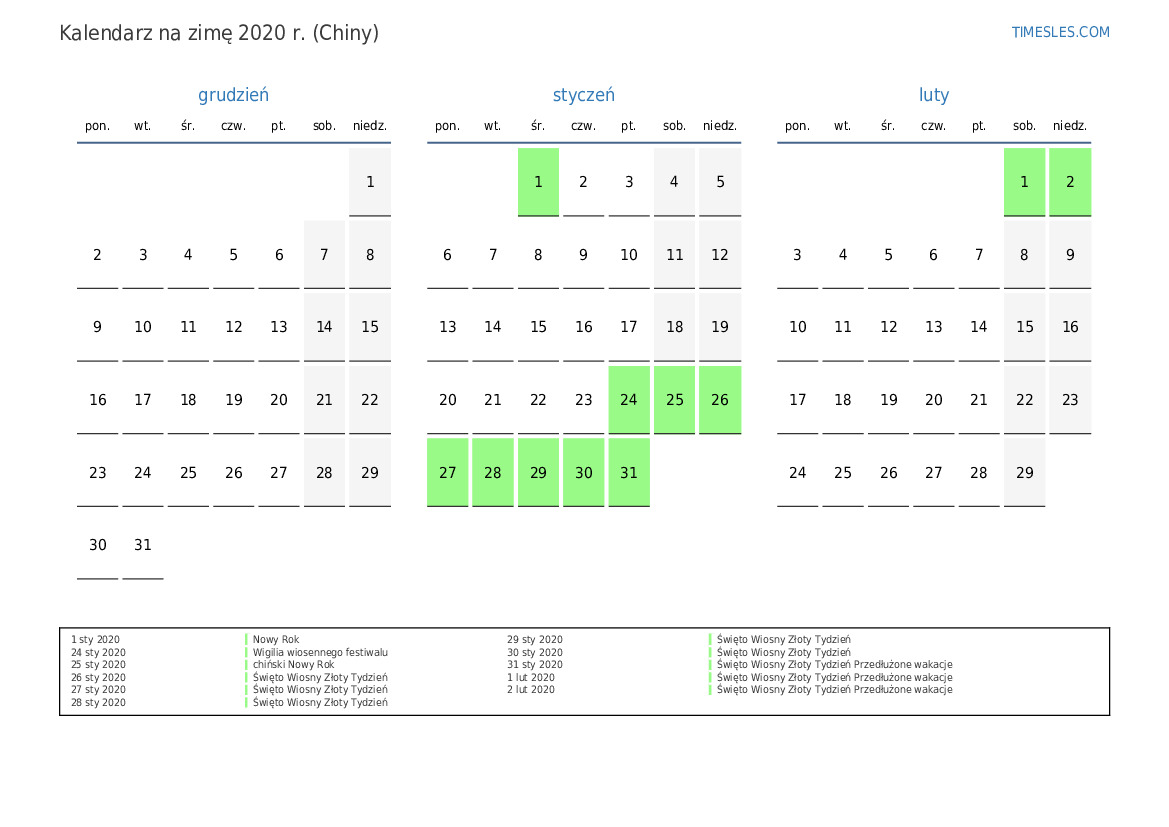Image resolution: width=1169 pixels, height=827 pixels.
Task: Select the styczeń month heading
Action: (x=584, y=95)
